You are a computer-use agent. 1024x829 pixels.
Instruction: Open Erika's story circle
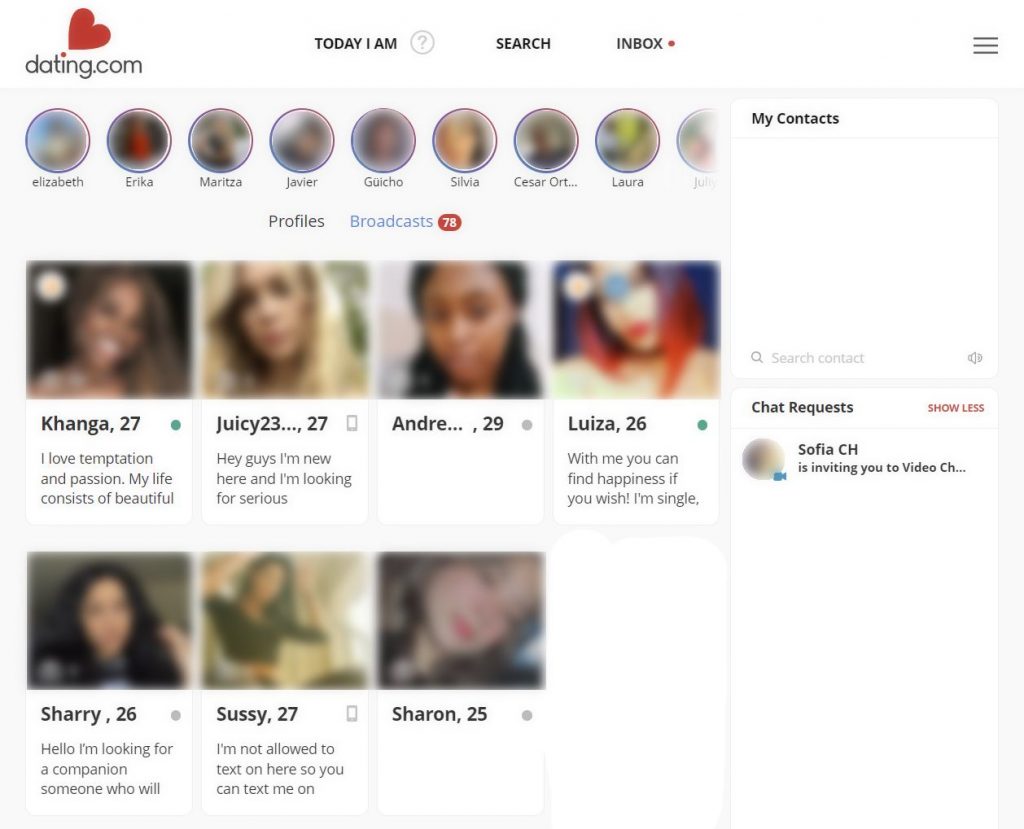pos(139,140)
